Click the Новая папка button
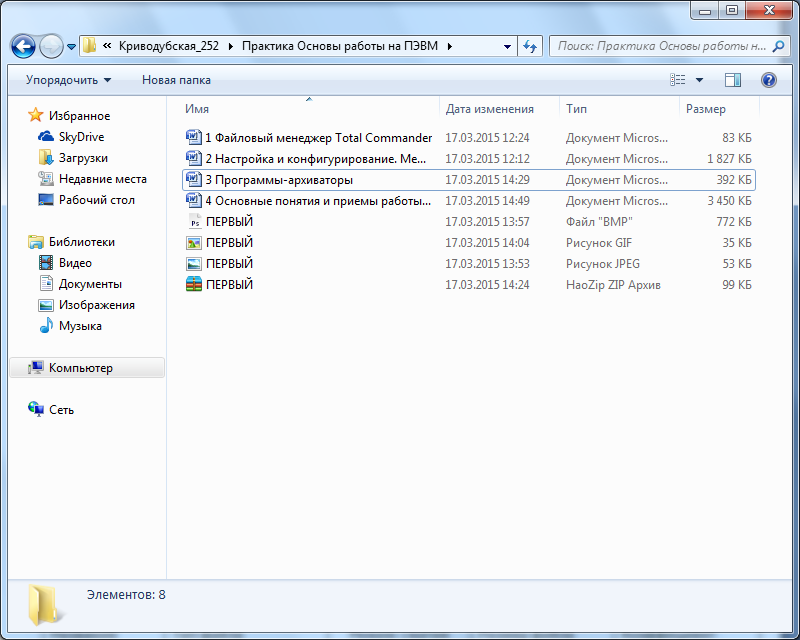 click(176, 80)
